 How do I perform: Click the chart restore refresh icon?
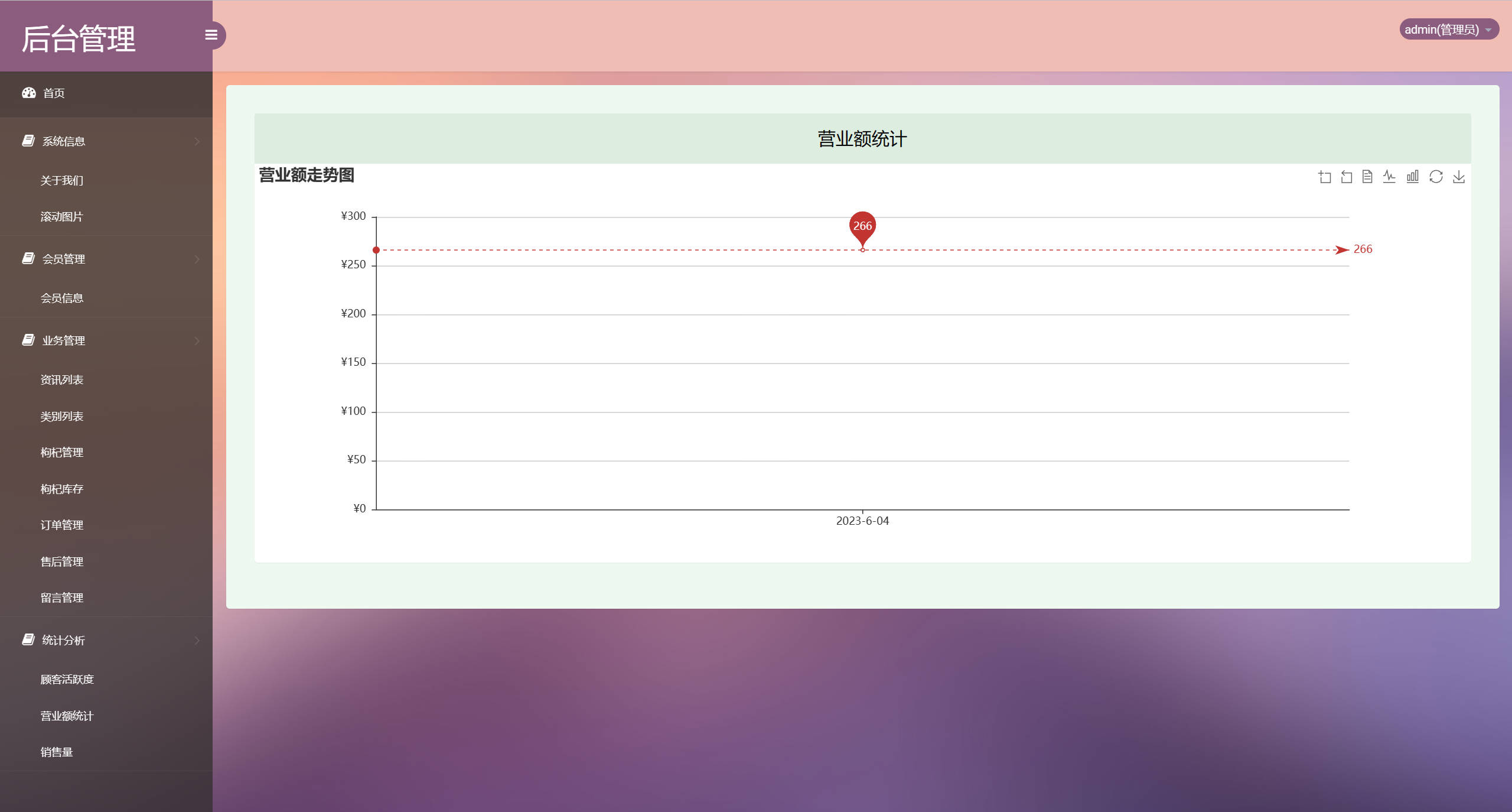[x=1436, y=177]
